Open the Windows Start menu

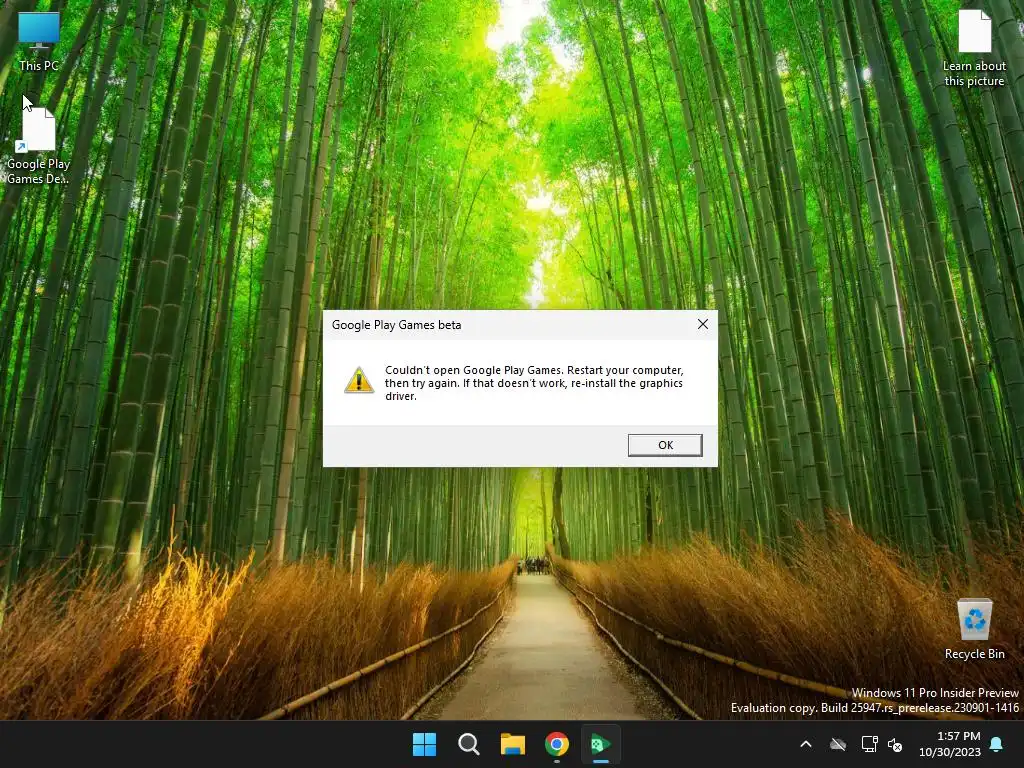coord(424,744)
